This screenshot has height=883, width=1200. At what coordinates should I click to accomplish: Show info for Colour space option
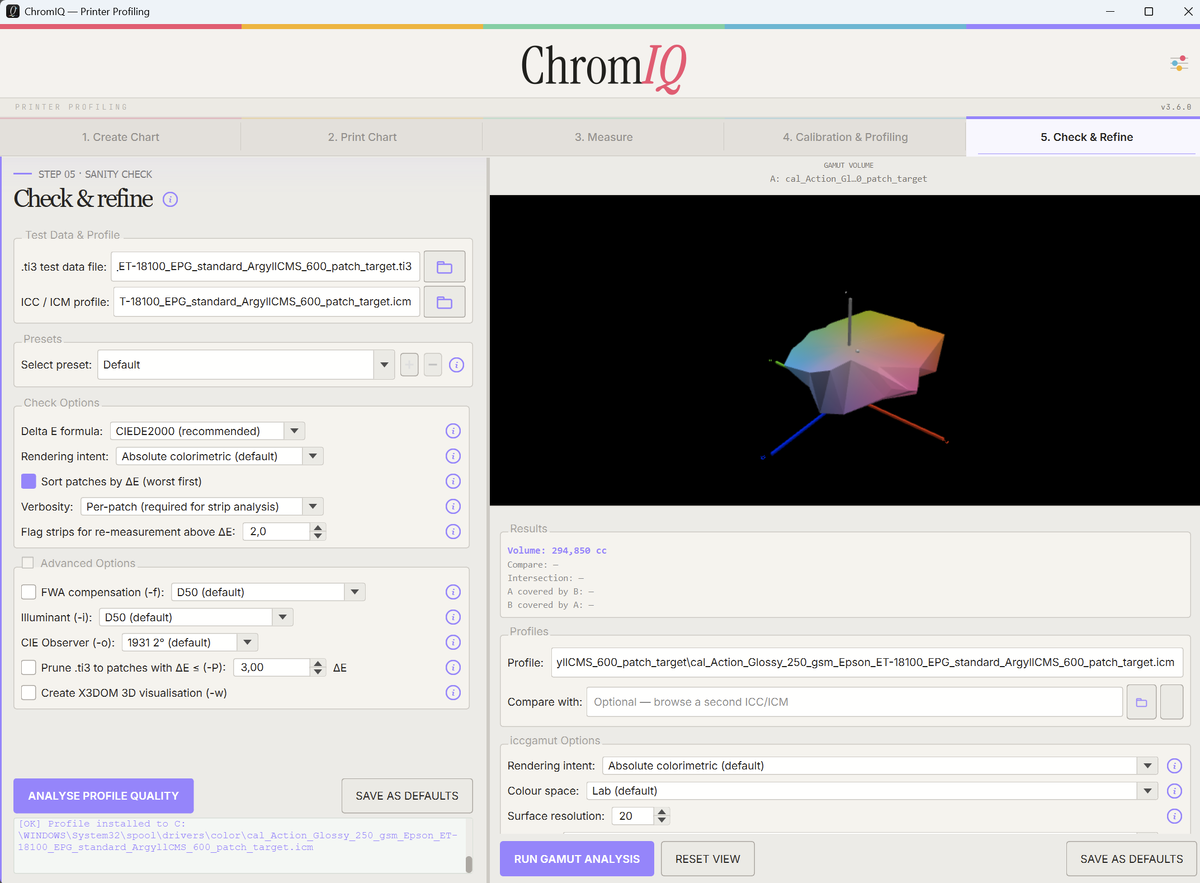(x=1174, y=791)
